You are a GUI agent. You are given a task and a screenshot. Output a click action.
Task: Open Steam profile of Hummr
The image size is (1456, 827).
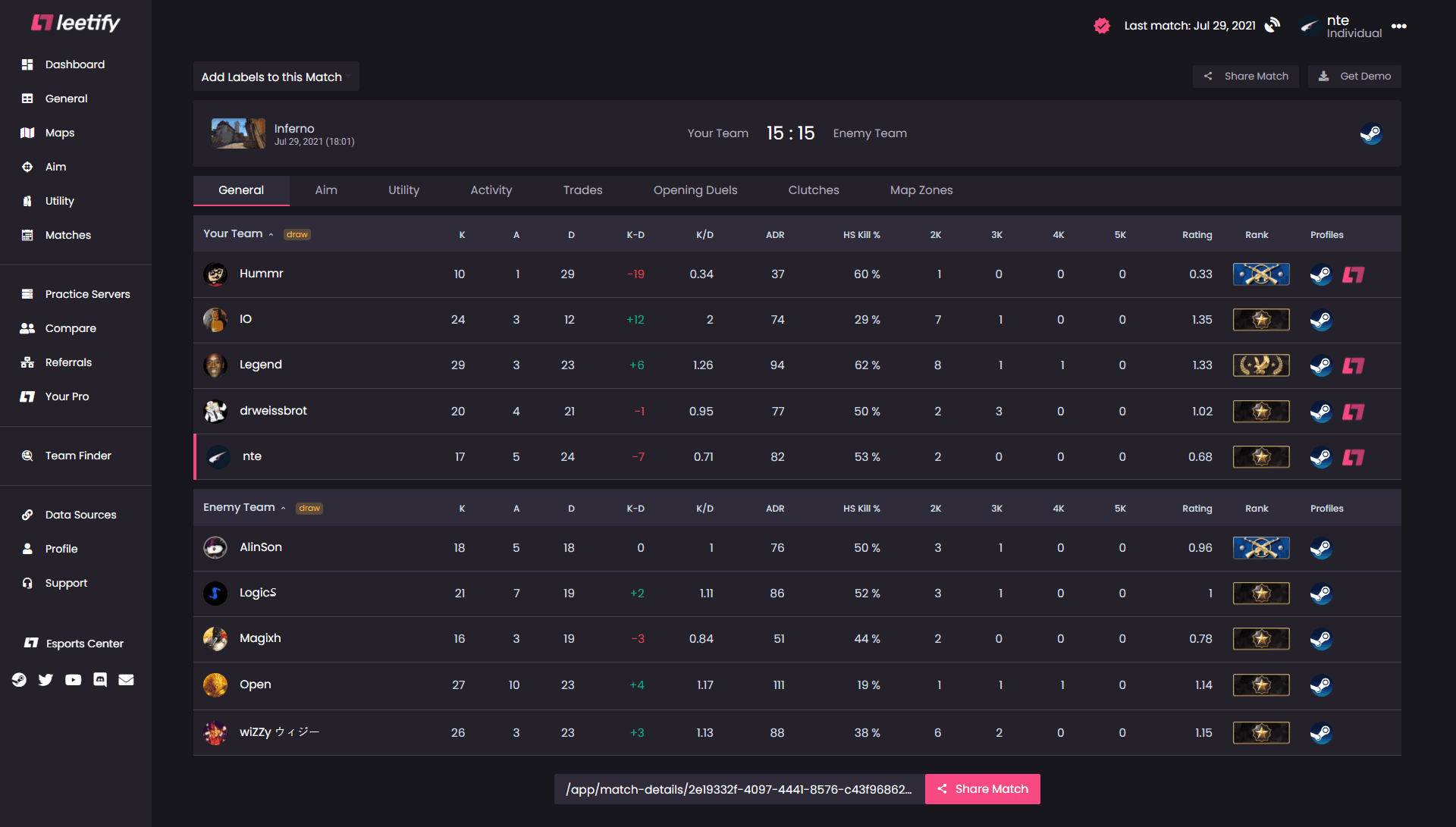click(1321, 274)
